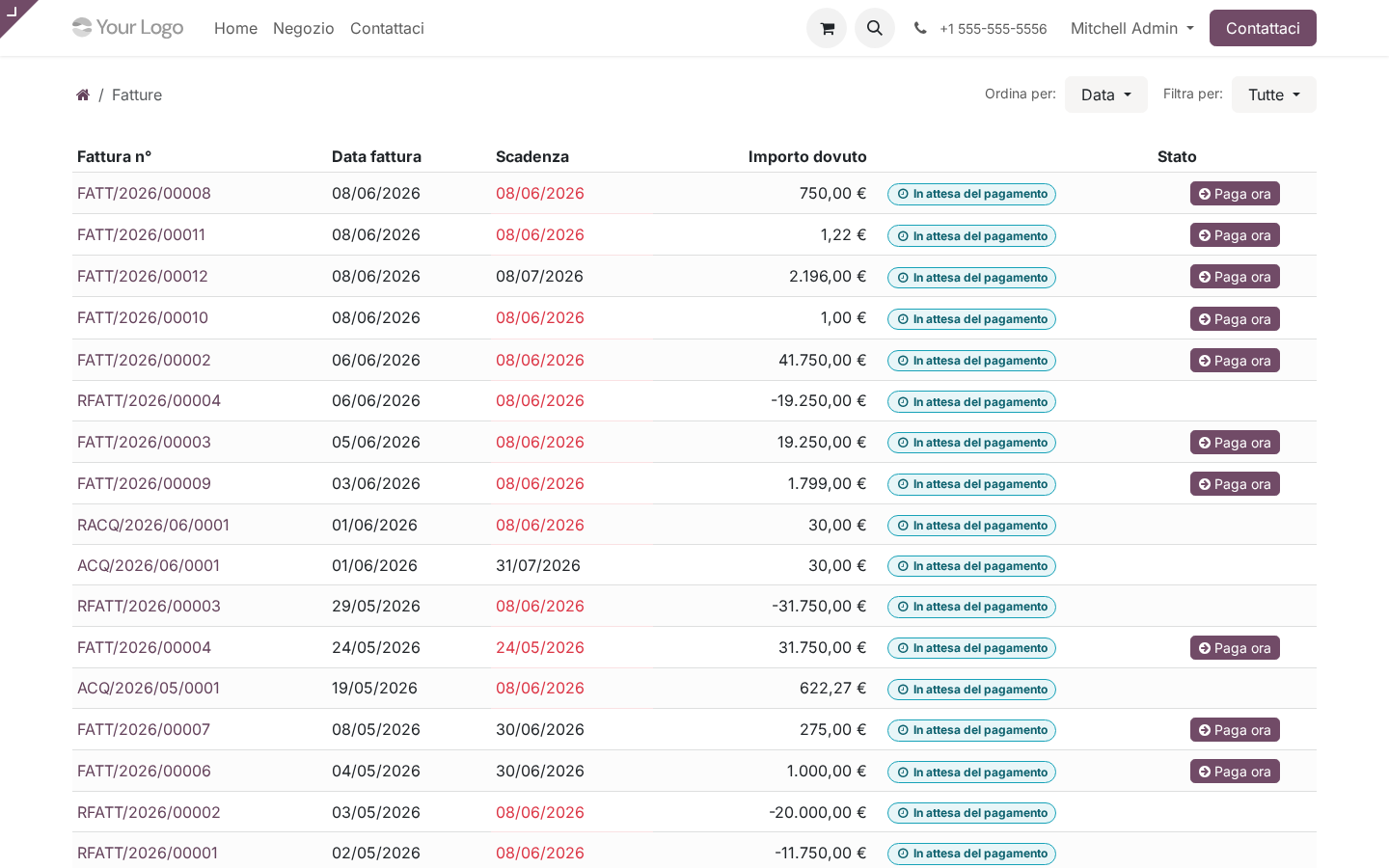Image resolution: width=1389 pixels, height=868 pixels.
Task: Click Paga ora for FATT/2026/00010
Action: (x=1235, y=319)
